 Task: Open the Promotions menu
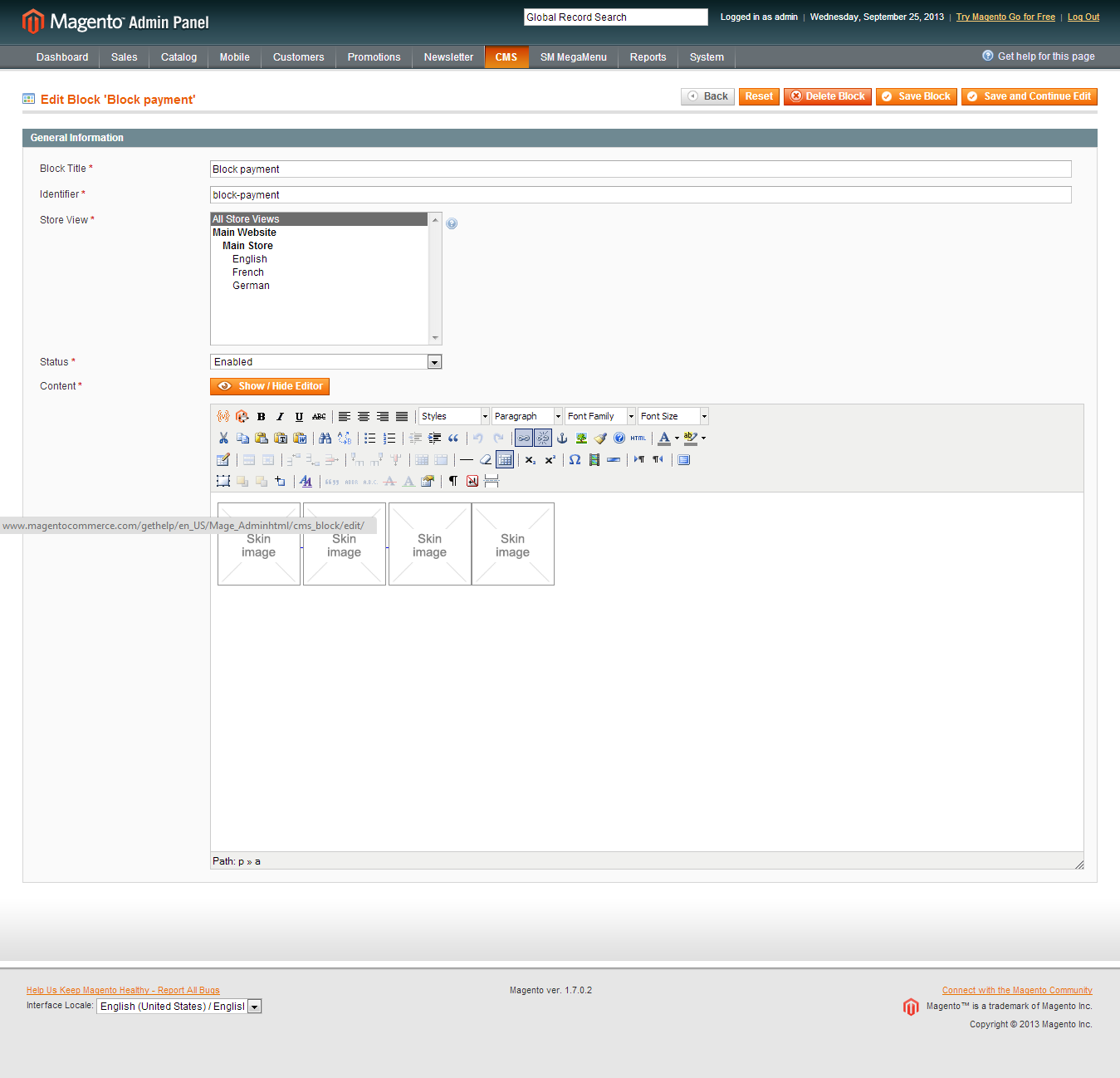point(374,57)
